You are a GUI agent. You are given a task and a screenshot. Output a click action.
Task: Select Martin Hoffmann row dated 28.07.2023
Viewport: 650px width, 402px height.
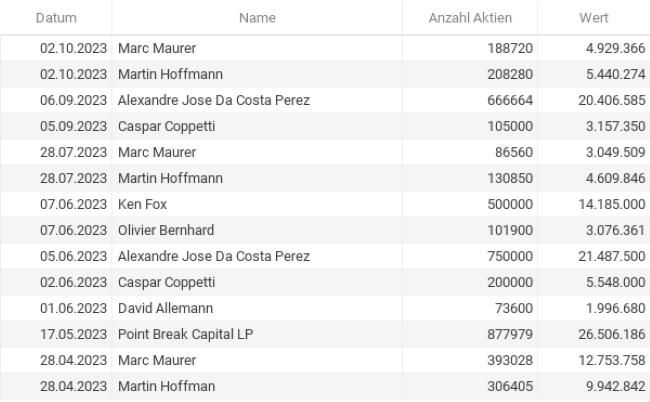(x=325, y=178)
